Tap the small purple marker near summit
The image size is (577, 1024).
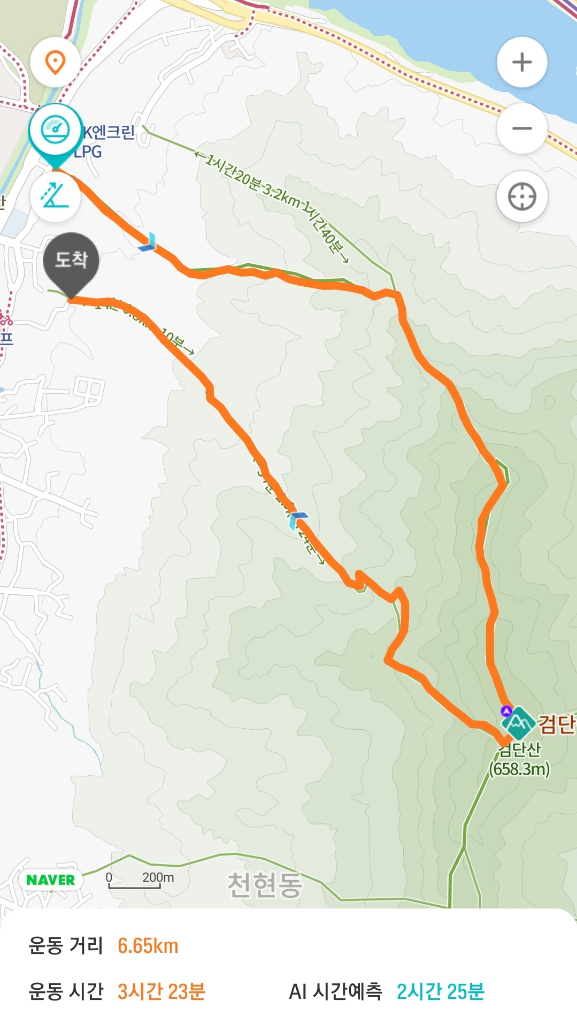click(505, 711)
